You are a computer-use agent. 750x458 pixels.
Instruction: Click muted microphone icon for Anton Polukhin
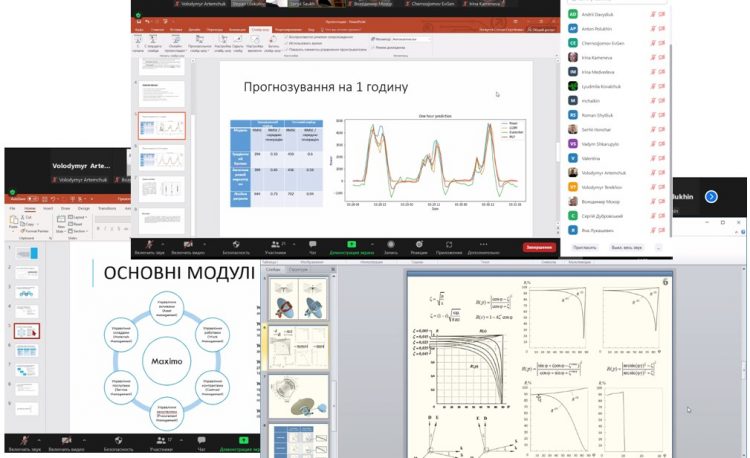pyautogui.click(x=653, y=29)
